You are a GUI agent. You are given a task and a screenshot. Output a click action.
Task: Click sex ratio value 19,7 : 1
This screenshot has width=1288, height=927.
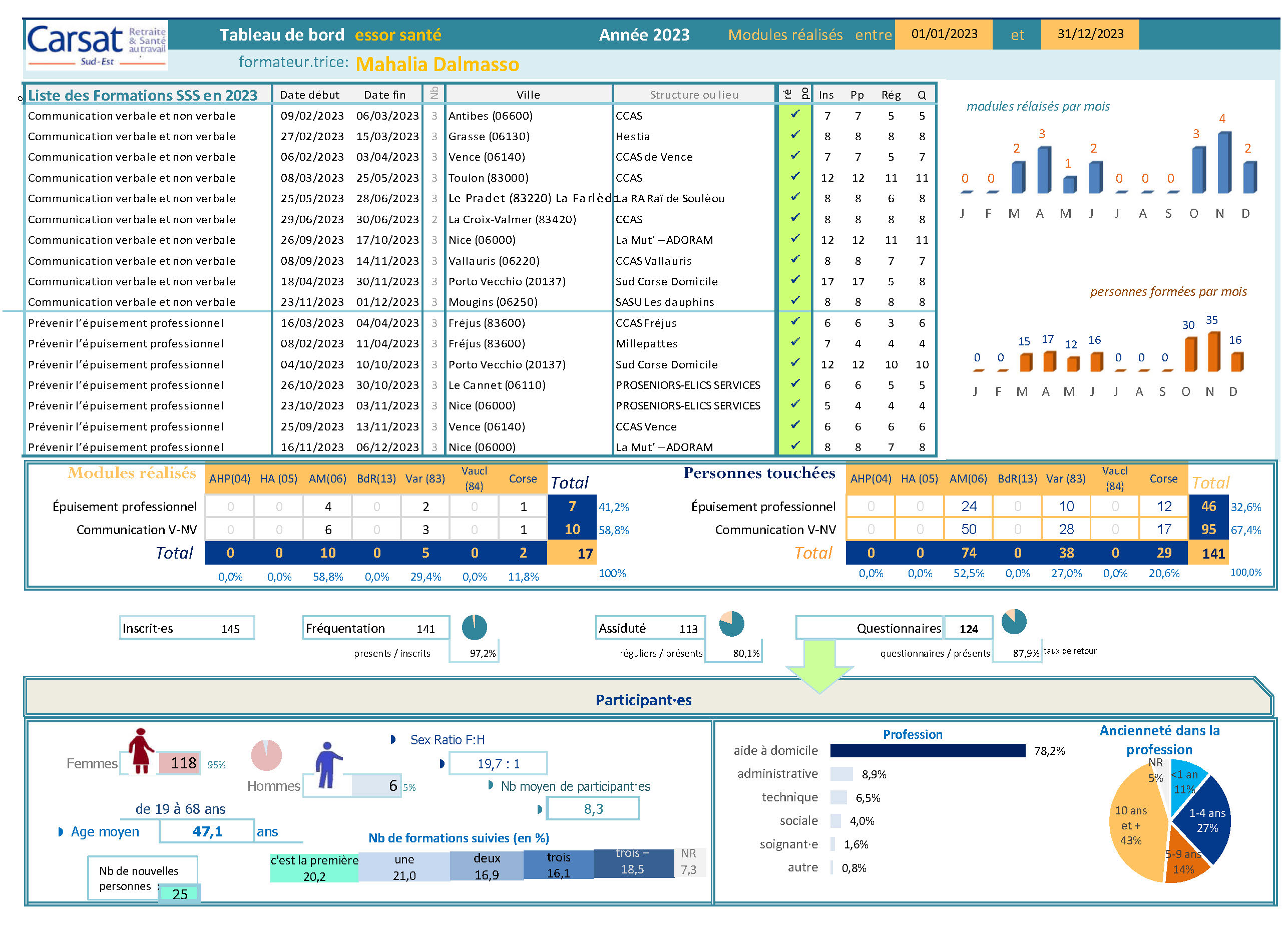498,763
